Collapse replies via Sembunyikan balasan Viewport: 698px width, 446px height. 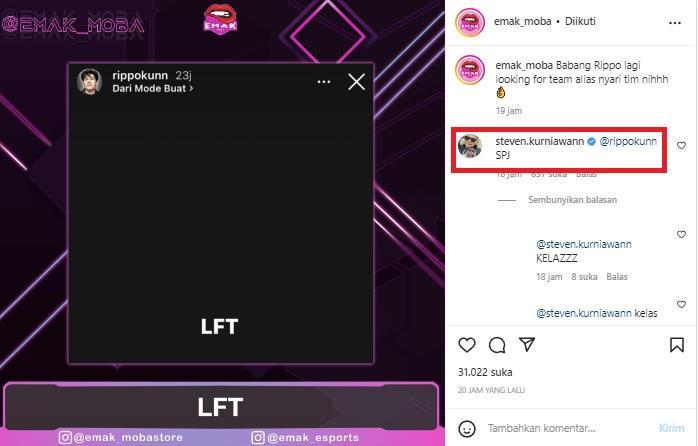572,200
